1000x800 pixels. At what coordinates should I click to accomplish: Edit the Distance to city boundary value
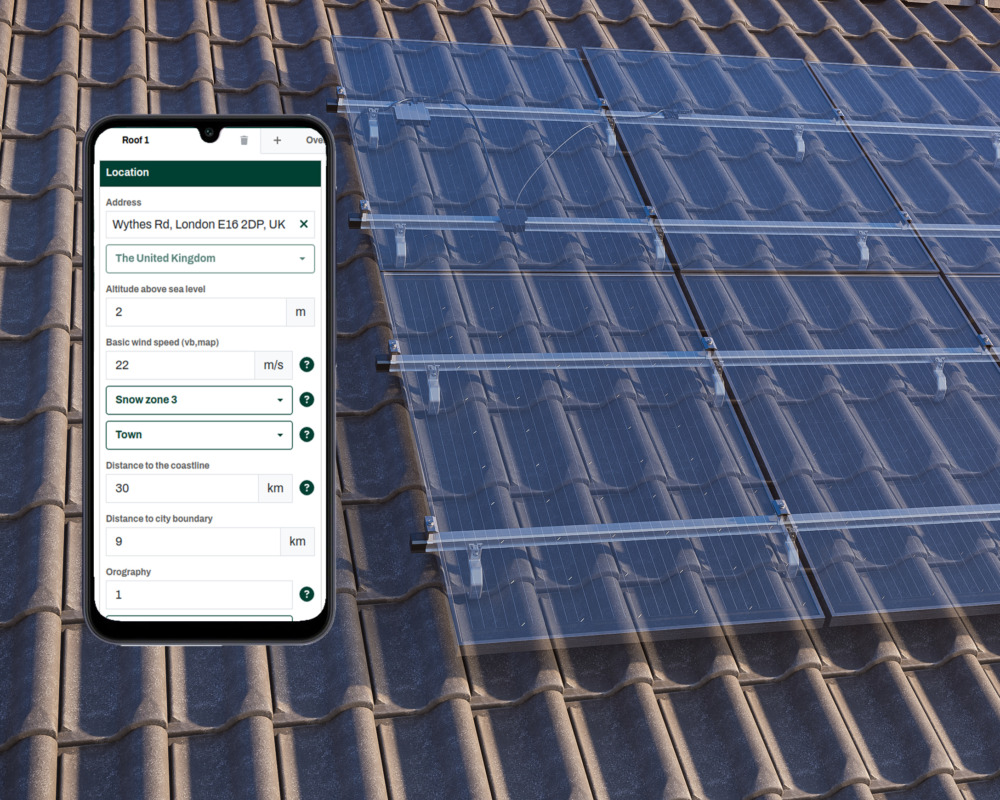pos(193,542)
